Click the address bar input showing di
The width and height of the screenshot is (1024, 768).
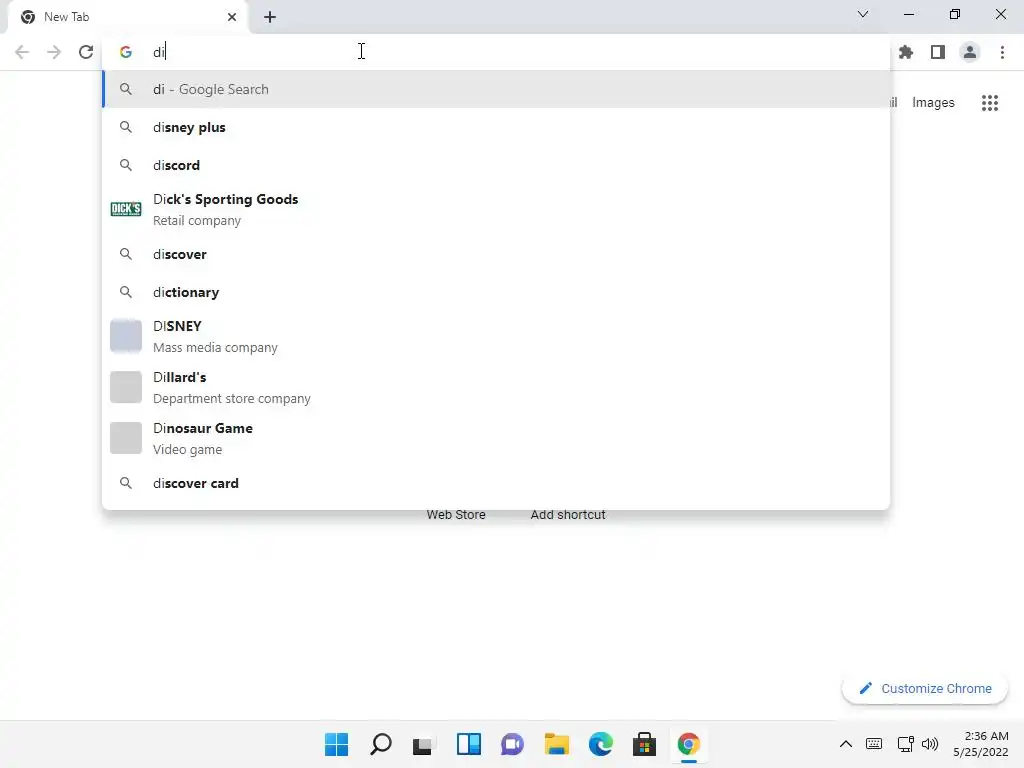tap(496, 52)
